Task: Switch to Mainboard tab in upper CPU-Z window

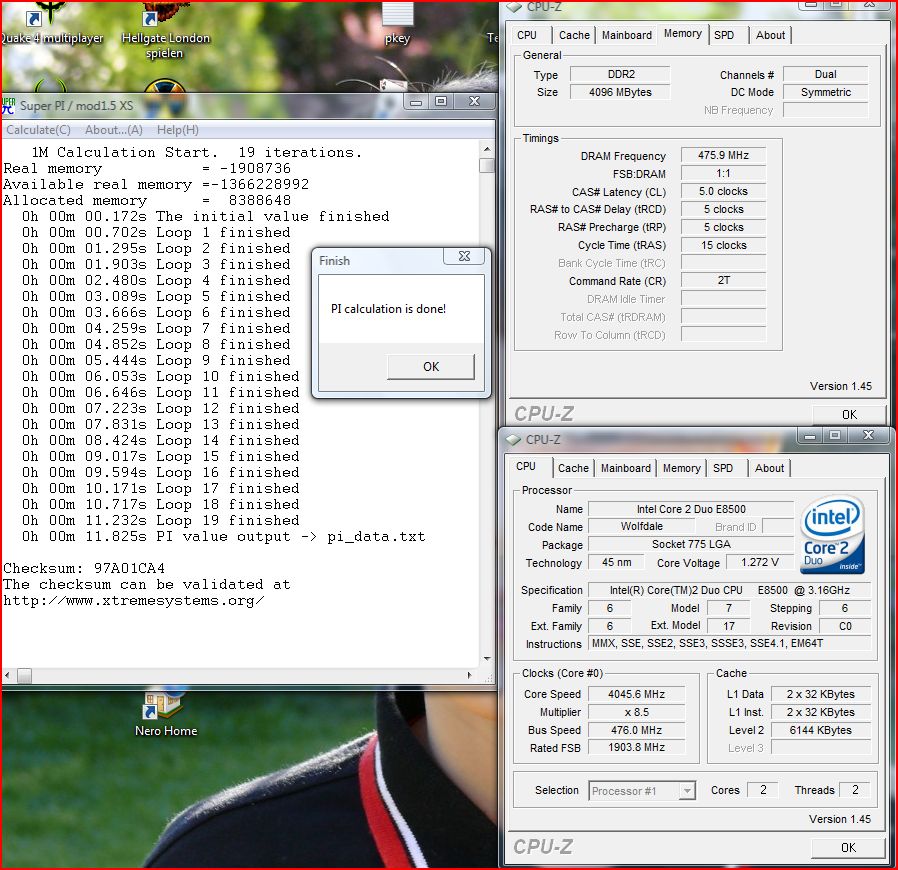Action: 627,35
